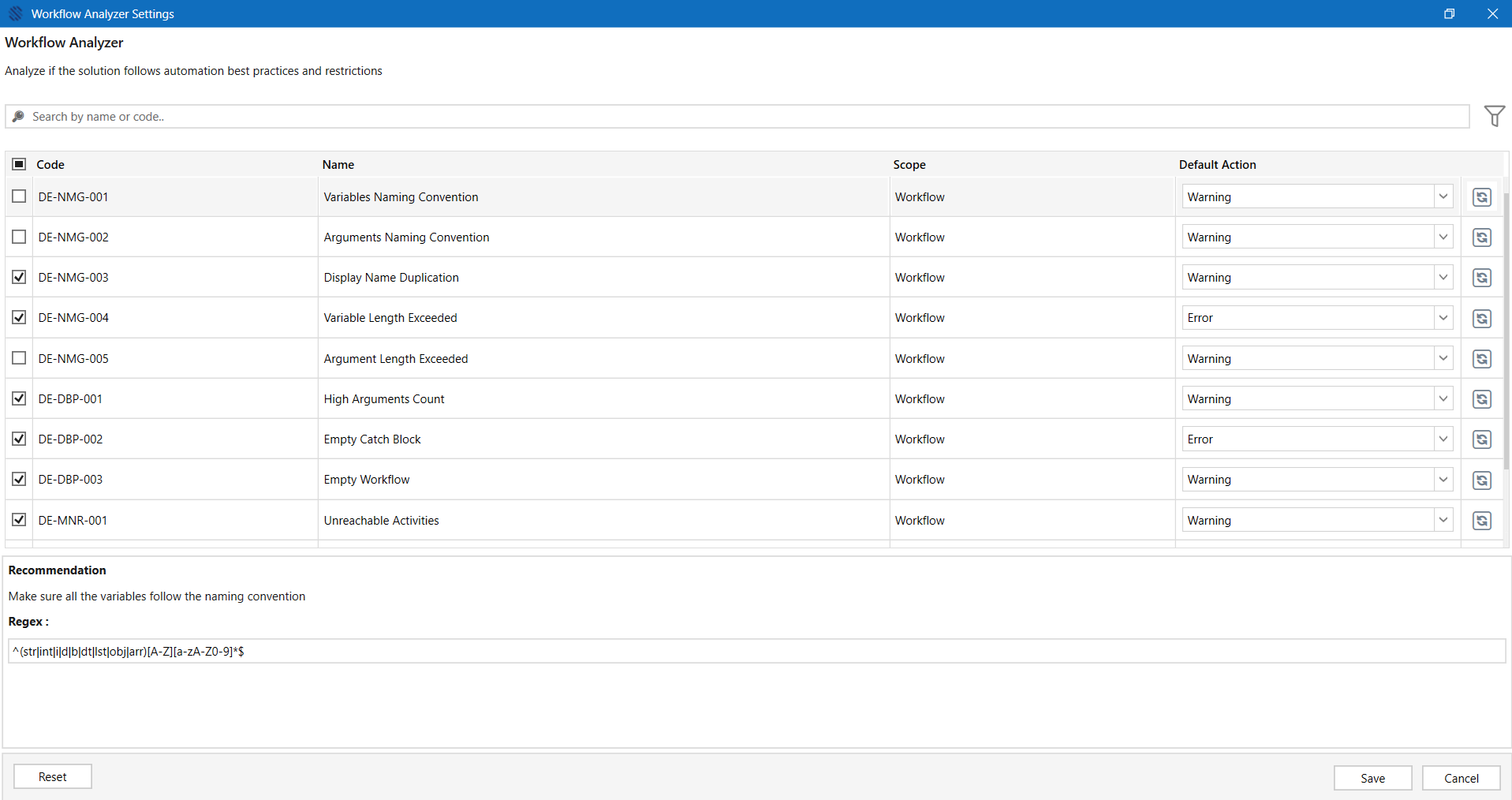Click the rules list vertical scrollbar
This screenshot has width=1512, height=800.
pyautogui.click(x=1506, y=331)
